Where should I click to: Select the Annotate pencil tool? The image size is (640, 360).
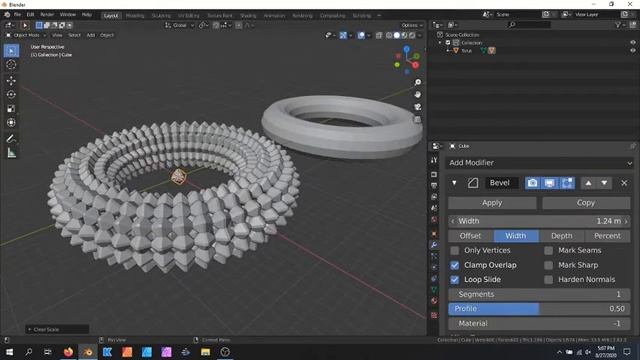[11, 139]
